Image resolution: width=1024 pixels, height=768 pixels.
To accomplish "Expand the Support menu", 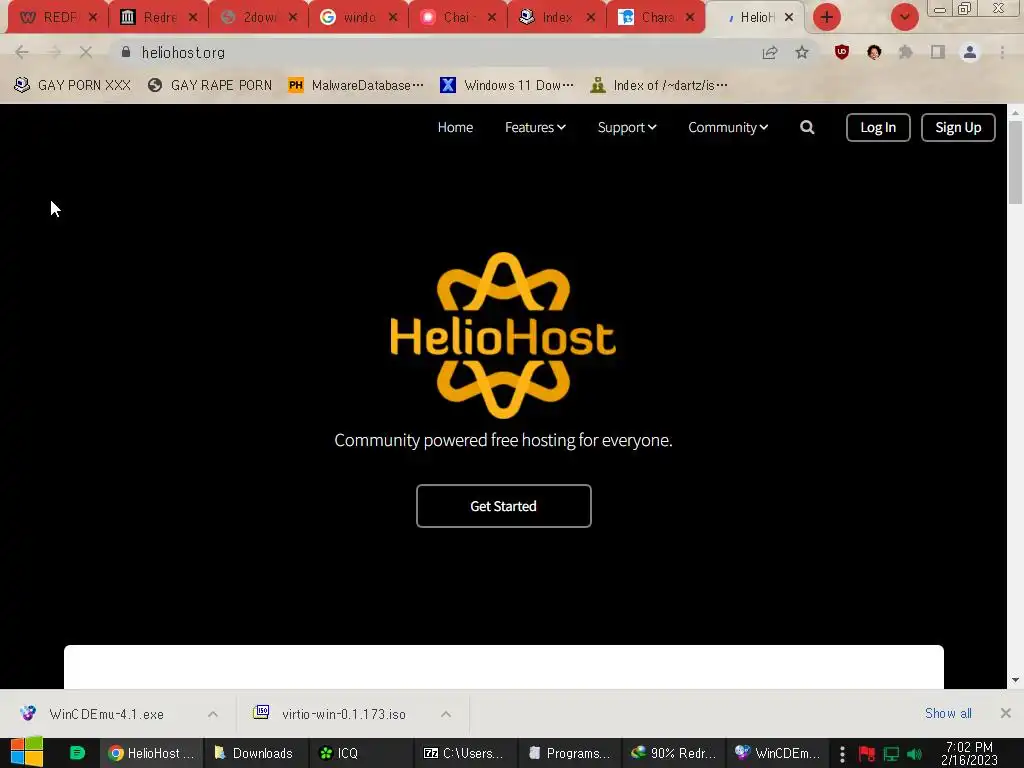I will (627, 127).
